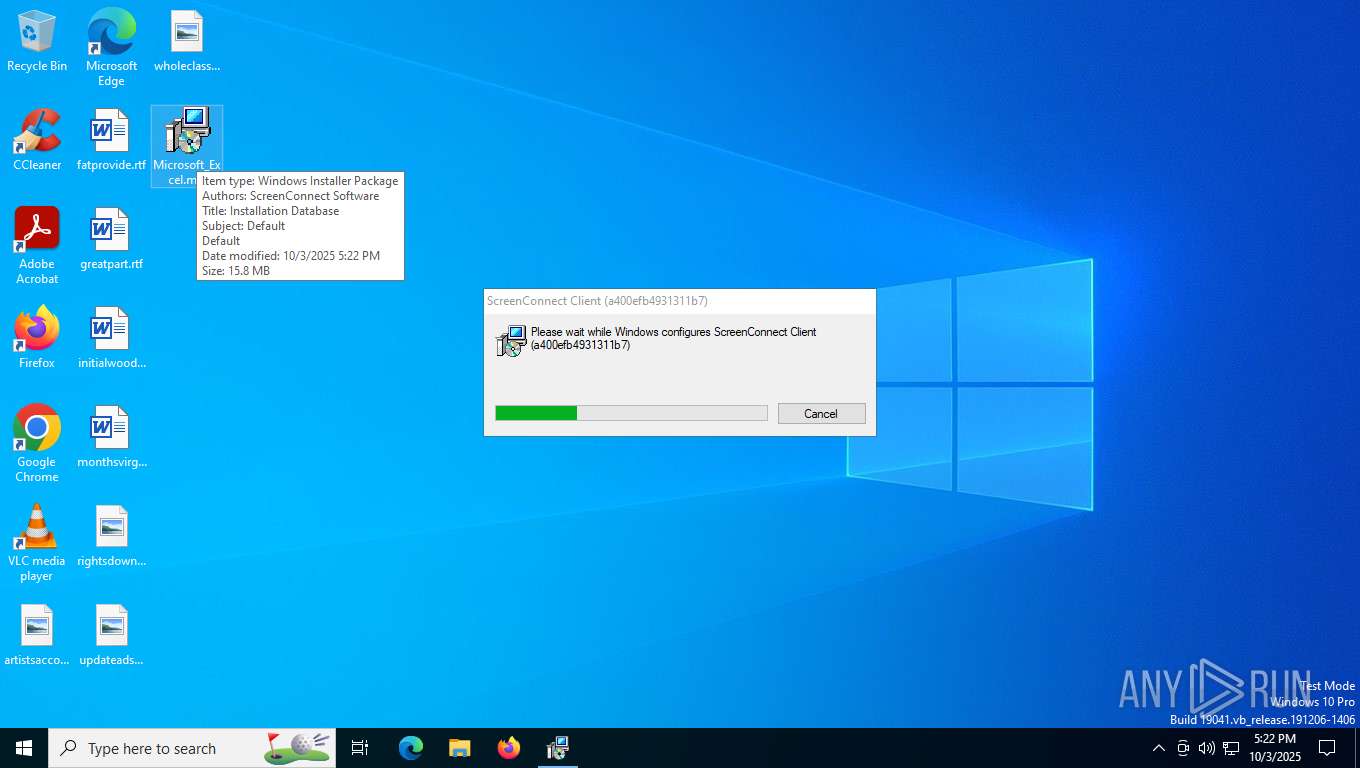Click the Meet Now tray icon
The image size is (1360, 768).
[x=1183, y=748]
